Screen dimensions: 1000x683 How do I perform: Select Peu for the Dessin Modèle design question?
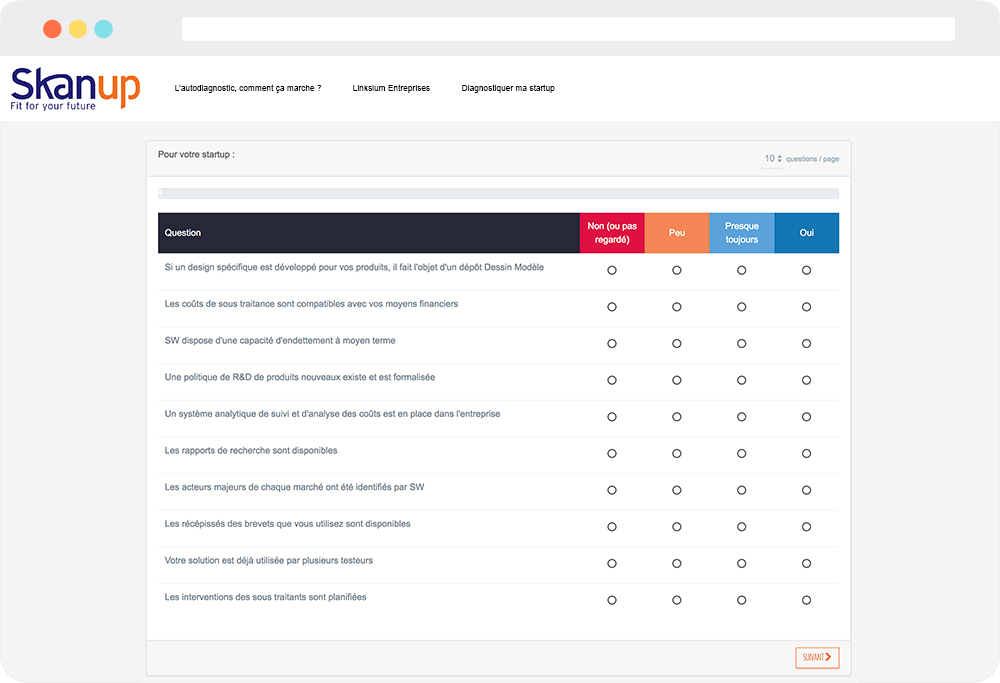click(677, 270)
